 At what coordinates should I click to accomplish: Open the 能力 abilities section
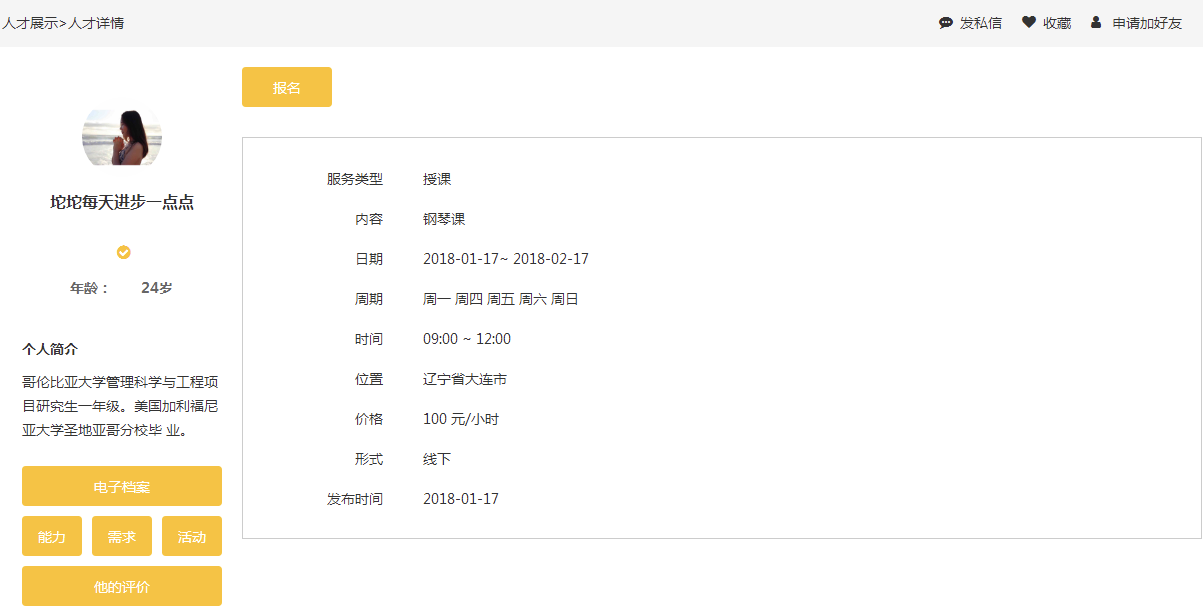(x=52, y=536)
